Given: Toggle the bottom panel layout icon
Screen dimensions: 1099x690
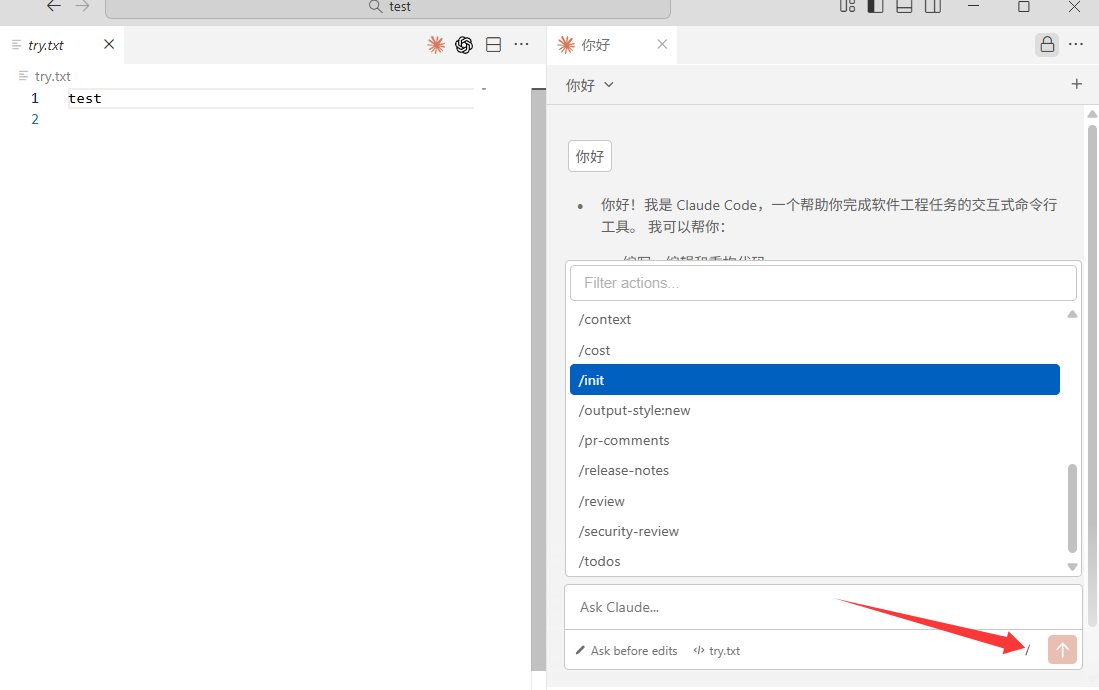Looking at the screenshot, I should coord(904,7).
